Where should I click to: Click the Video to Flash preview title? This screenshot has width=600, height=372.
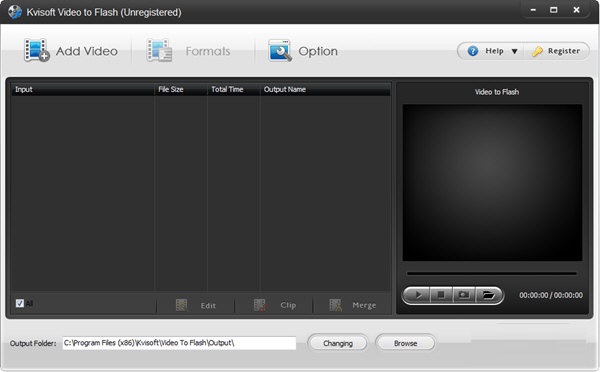497,92
